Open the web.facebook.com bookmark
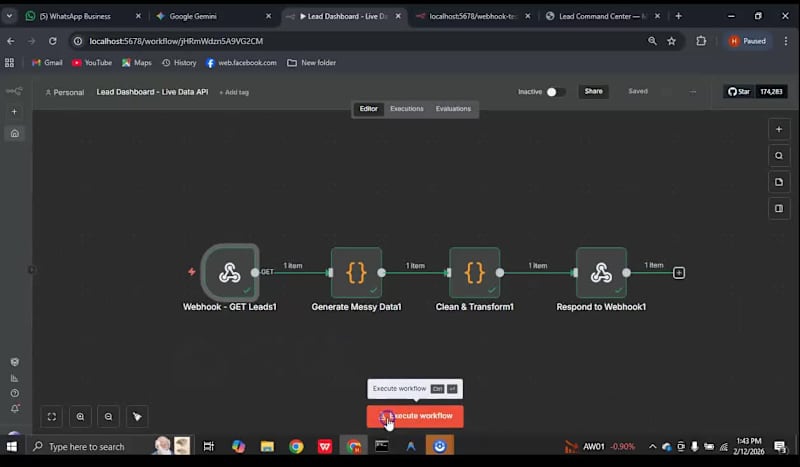This screenshot has height=467, width=800. (x=241, y=63)
